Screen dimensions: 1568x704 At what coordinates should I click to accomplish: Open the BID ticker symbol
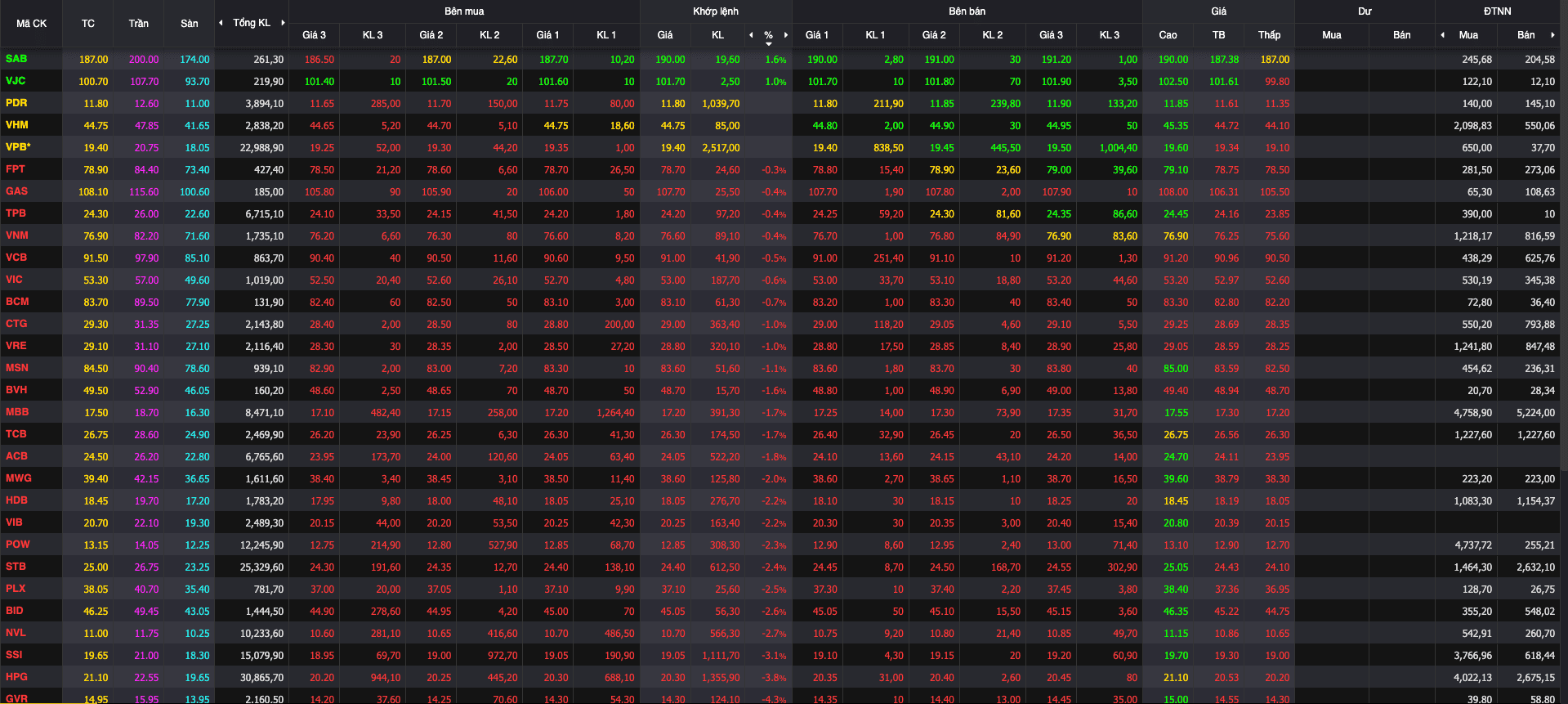(14, 611)
